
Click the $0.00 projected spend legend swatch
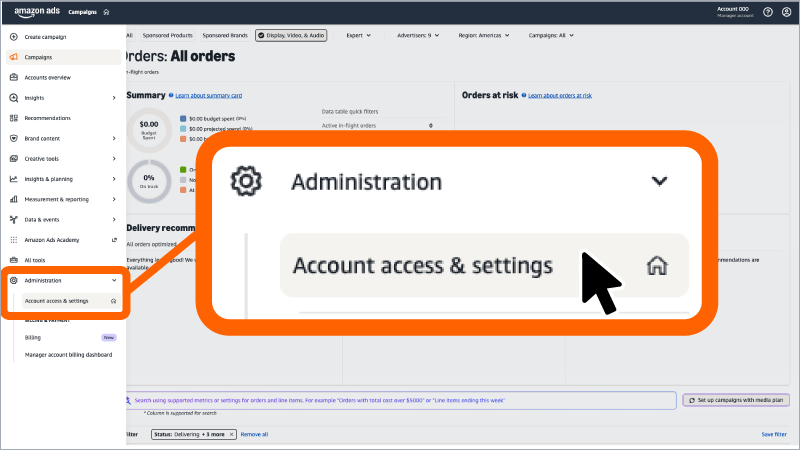point(183,129)
